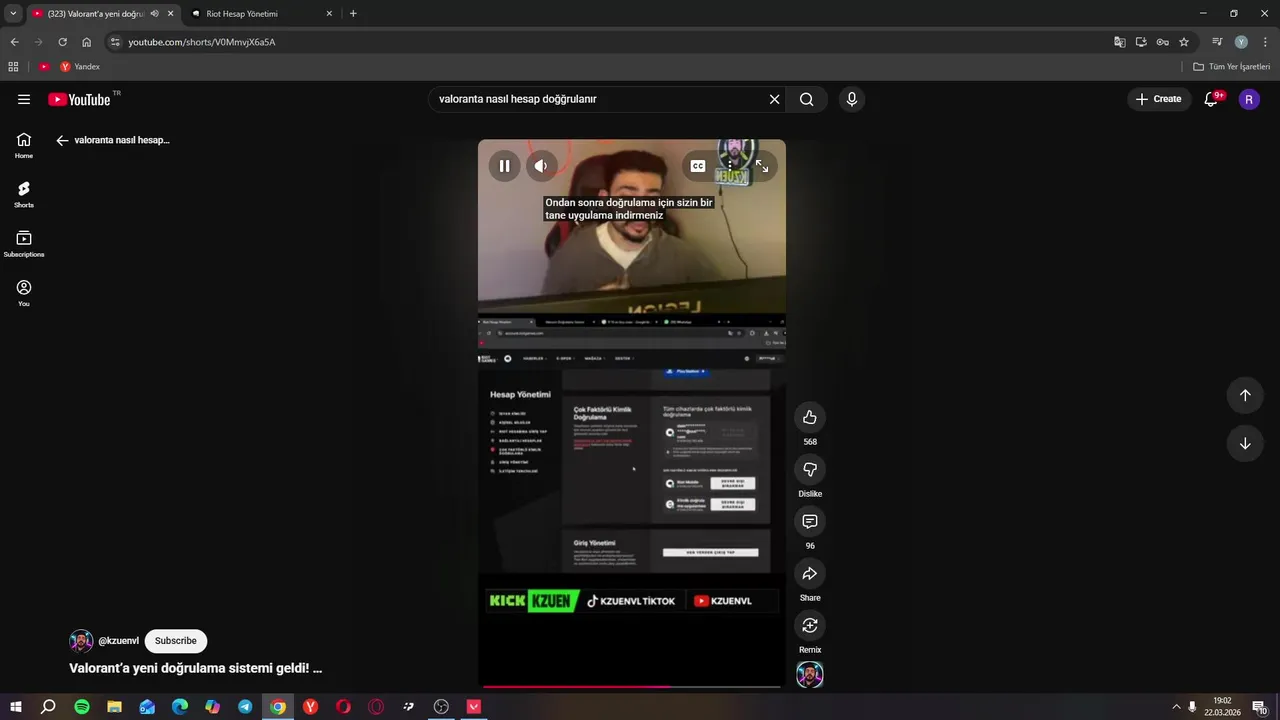Open a new browser tab
This screenshot has width=1280, height=720.
pos(353,14)
